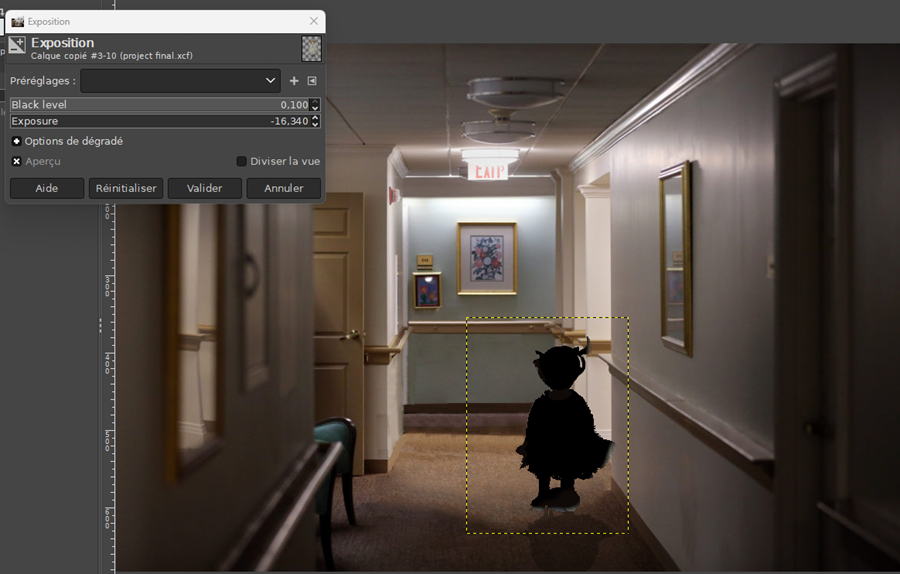This screenshot has height=574, width=900.
Task: Decrease Exposure value with down arrow
Action: 315,124
